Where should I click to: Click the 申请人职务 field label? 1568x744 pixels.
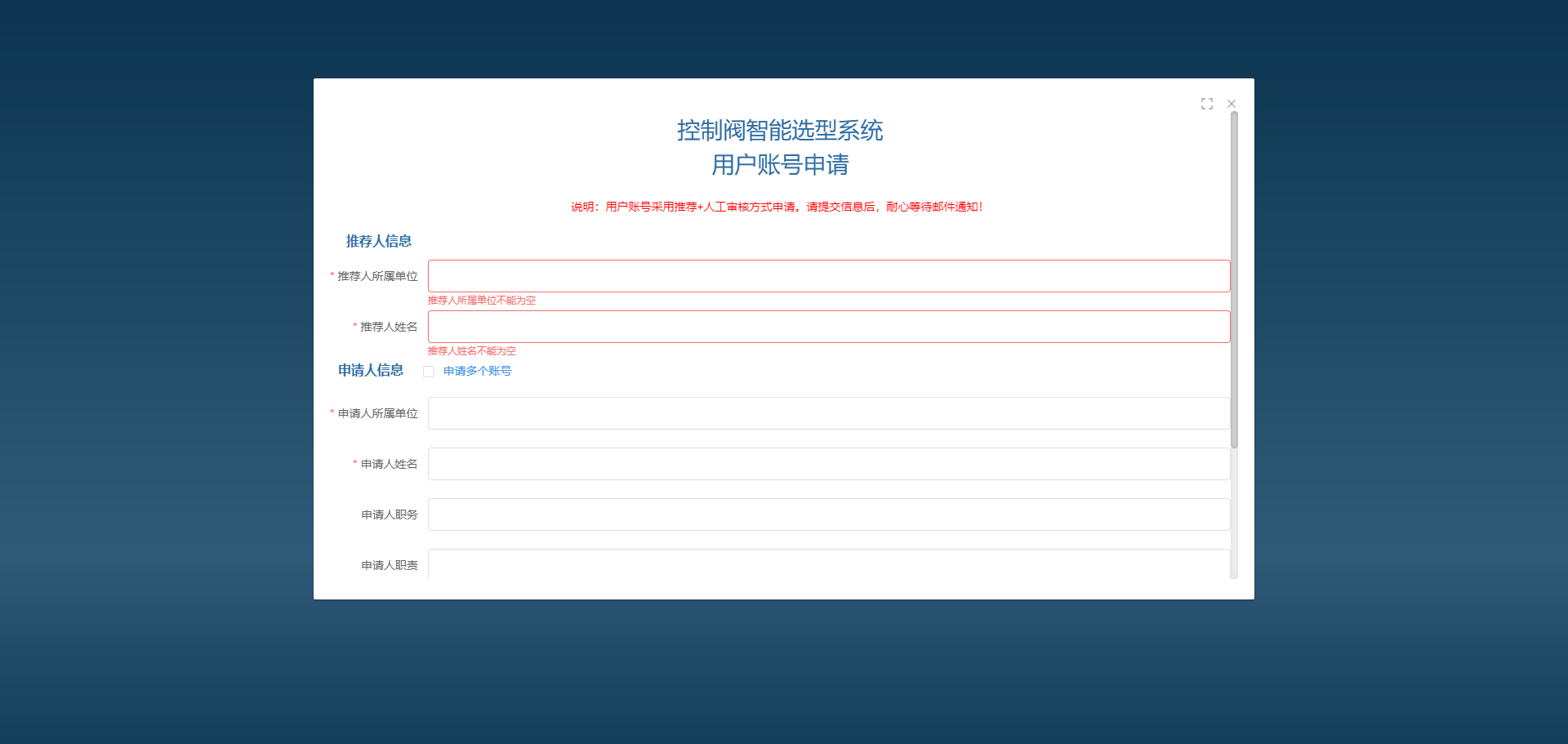tap(389, 515)
